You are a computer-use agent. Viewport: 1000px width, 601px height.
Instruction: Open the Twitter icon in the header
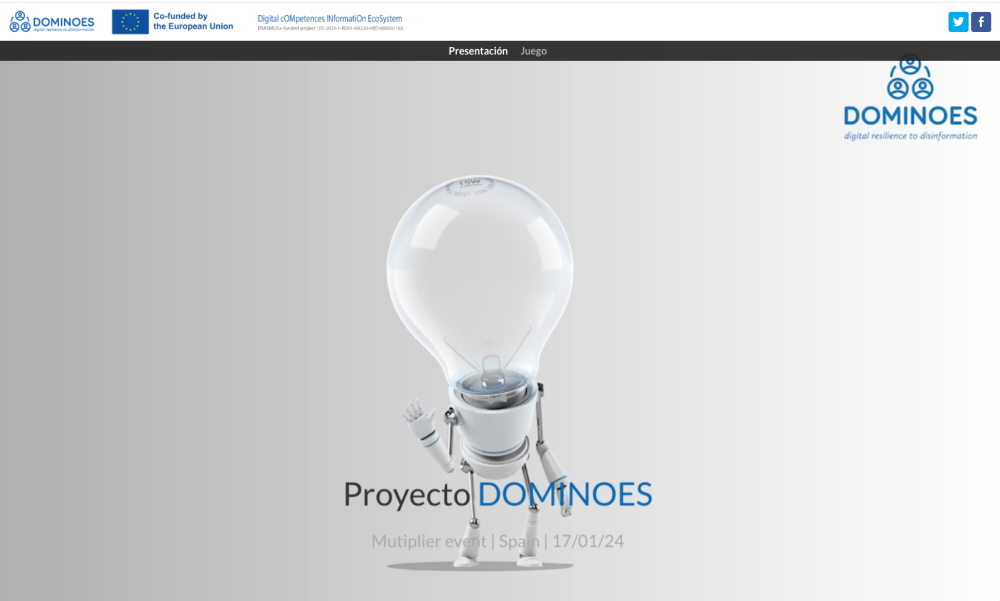958,22
